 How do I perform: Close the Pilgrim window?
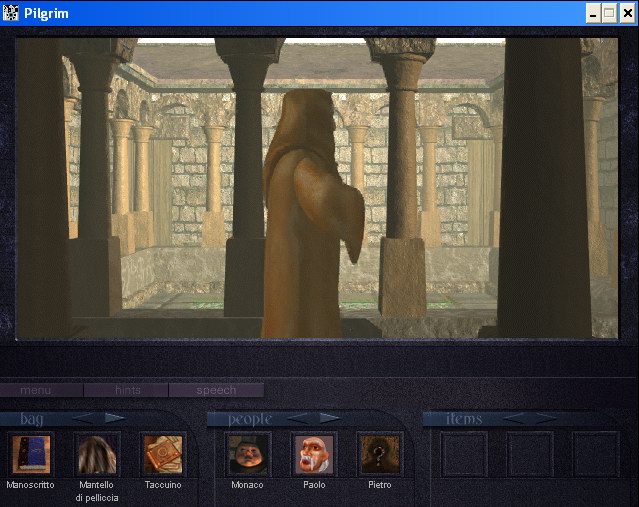pos(628,13)
